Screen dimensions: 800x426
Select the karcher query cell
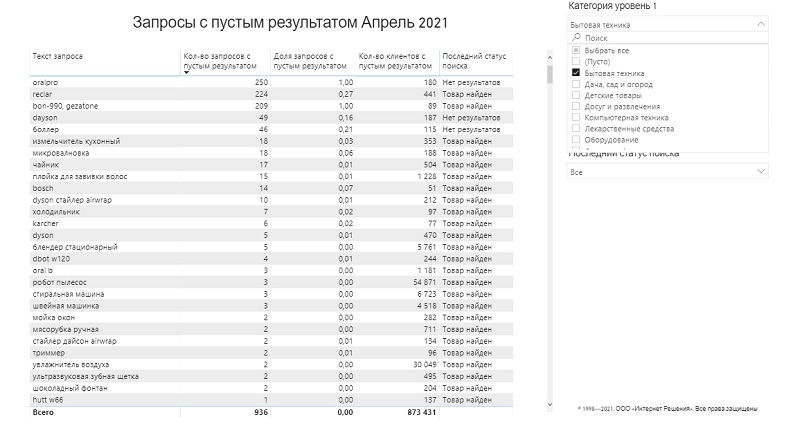click(45, 223)
